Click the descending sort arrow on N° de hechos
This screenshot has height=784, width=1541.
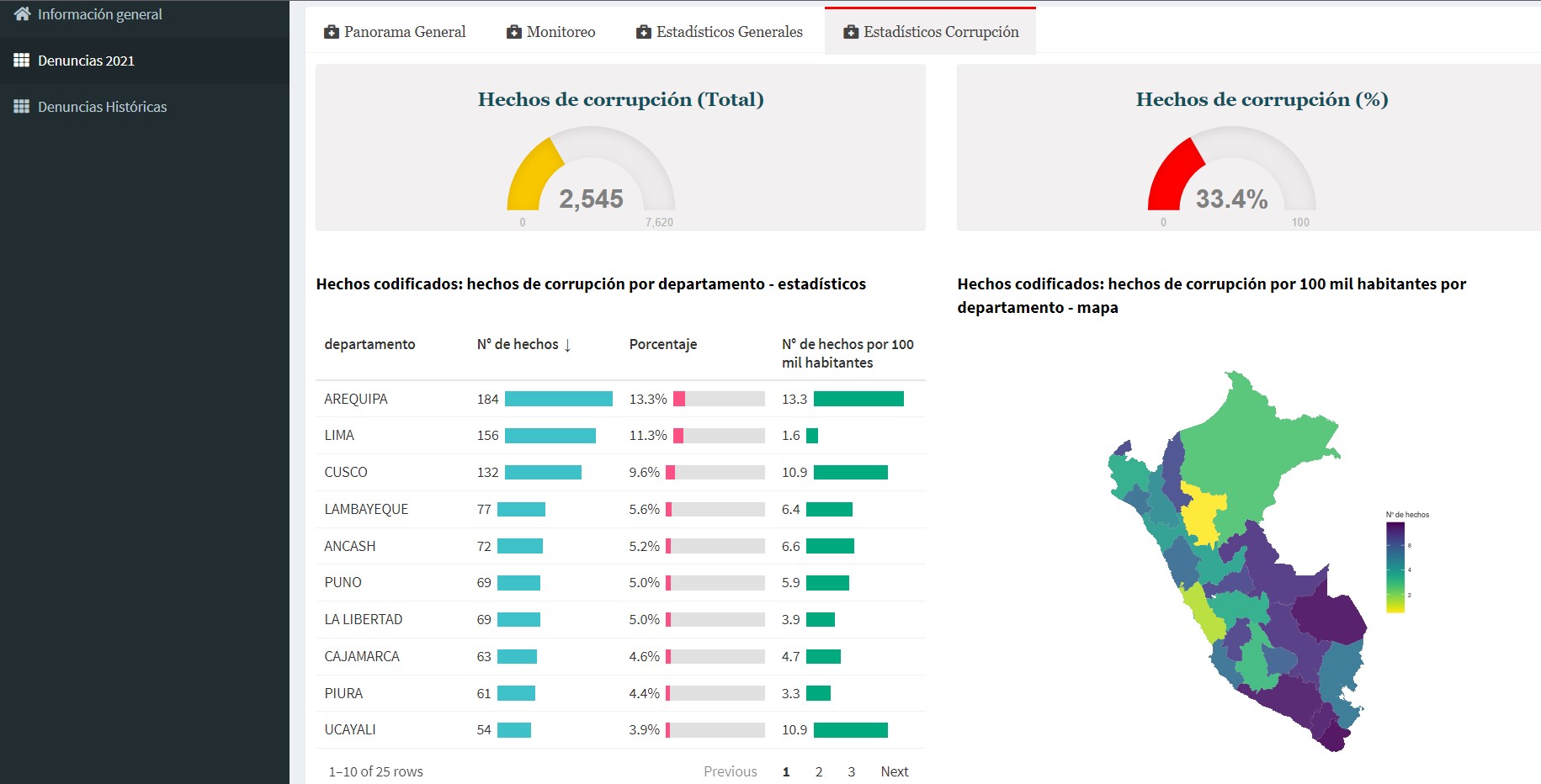[x=569, y=344]
